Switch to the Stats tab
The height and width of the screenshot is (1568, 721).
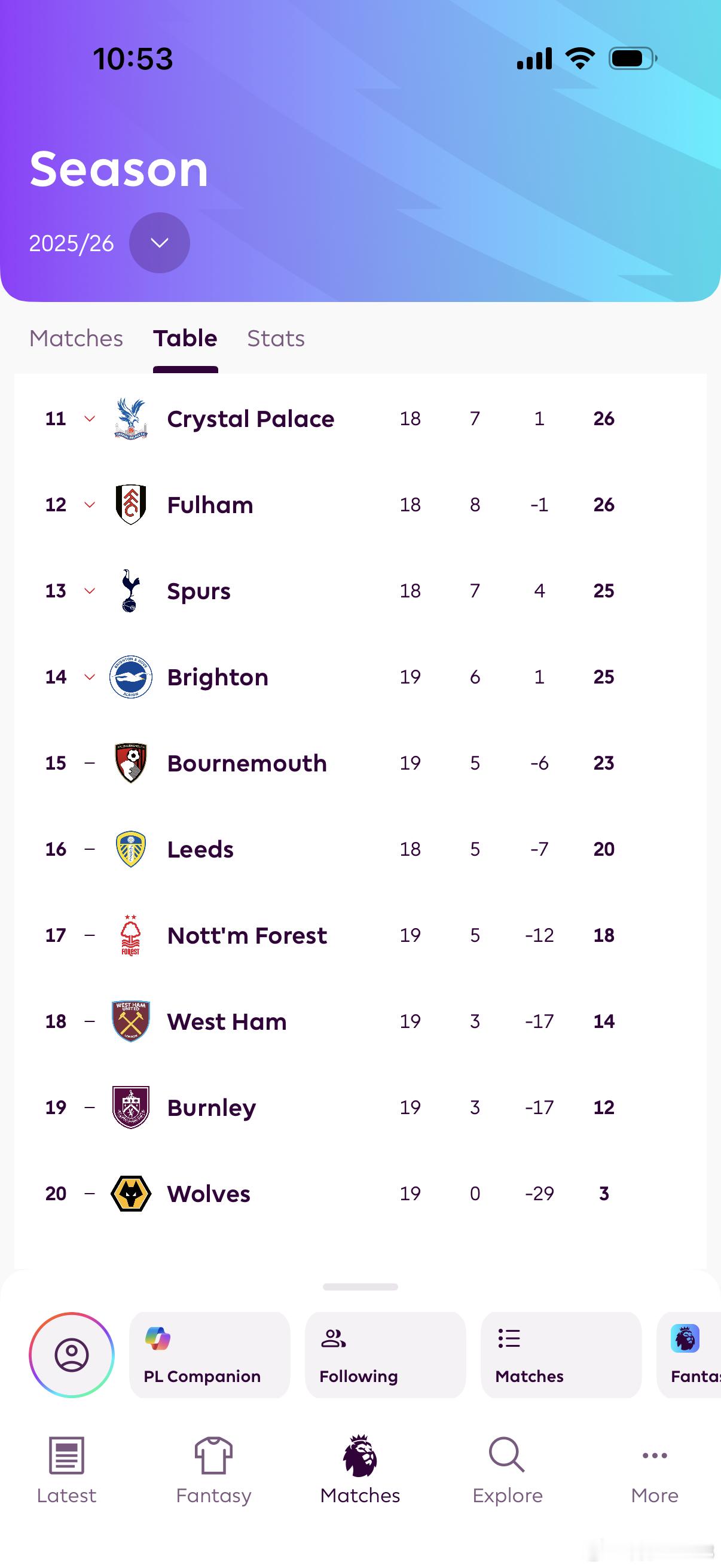point(276,338)
